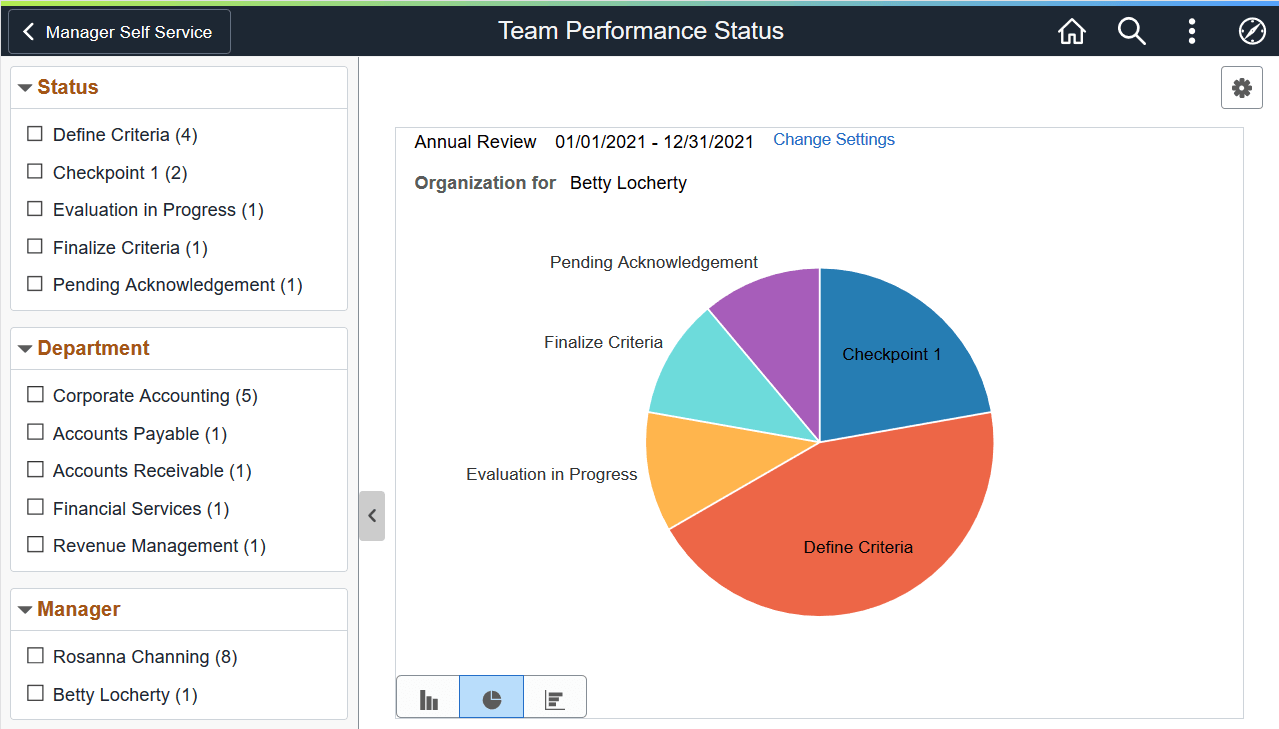Select the Checkpoint 1 status filter

35,172
